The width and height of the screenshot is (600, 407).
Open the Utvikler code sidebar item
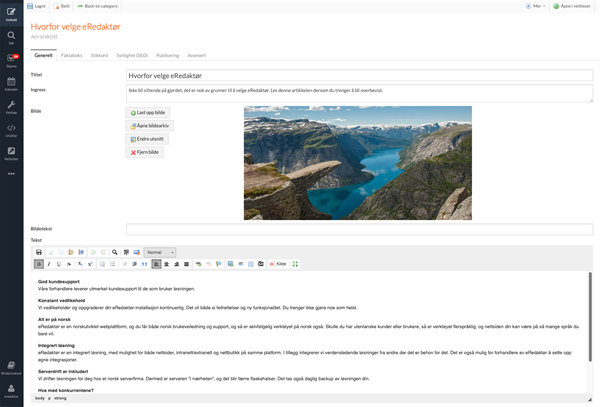pos(11,130)
